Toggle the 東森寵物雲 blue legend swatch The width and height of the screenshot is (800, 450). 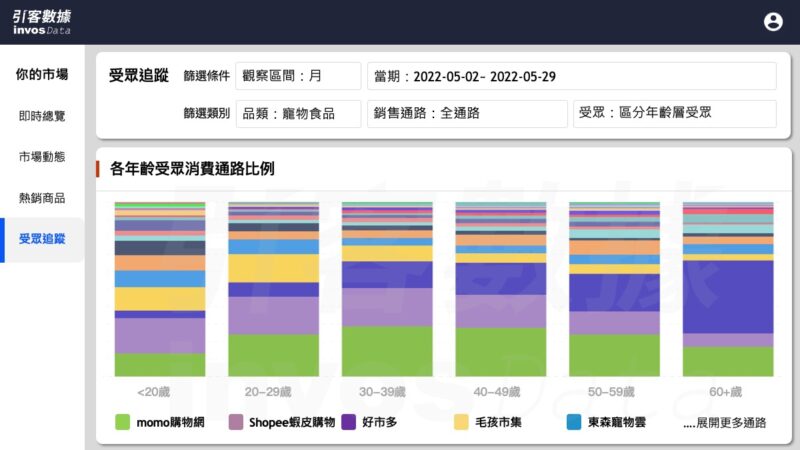tap(574, 422)
